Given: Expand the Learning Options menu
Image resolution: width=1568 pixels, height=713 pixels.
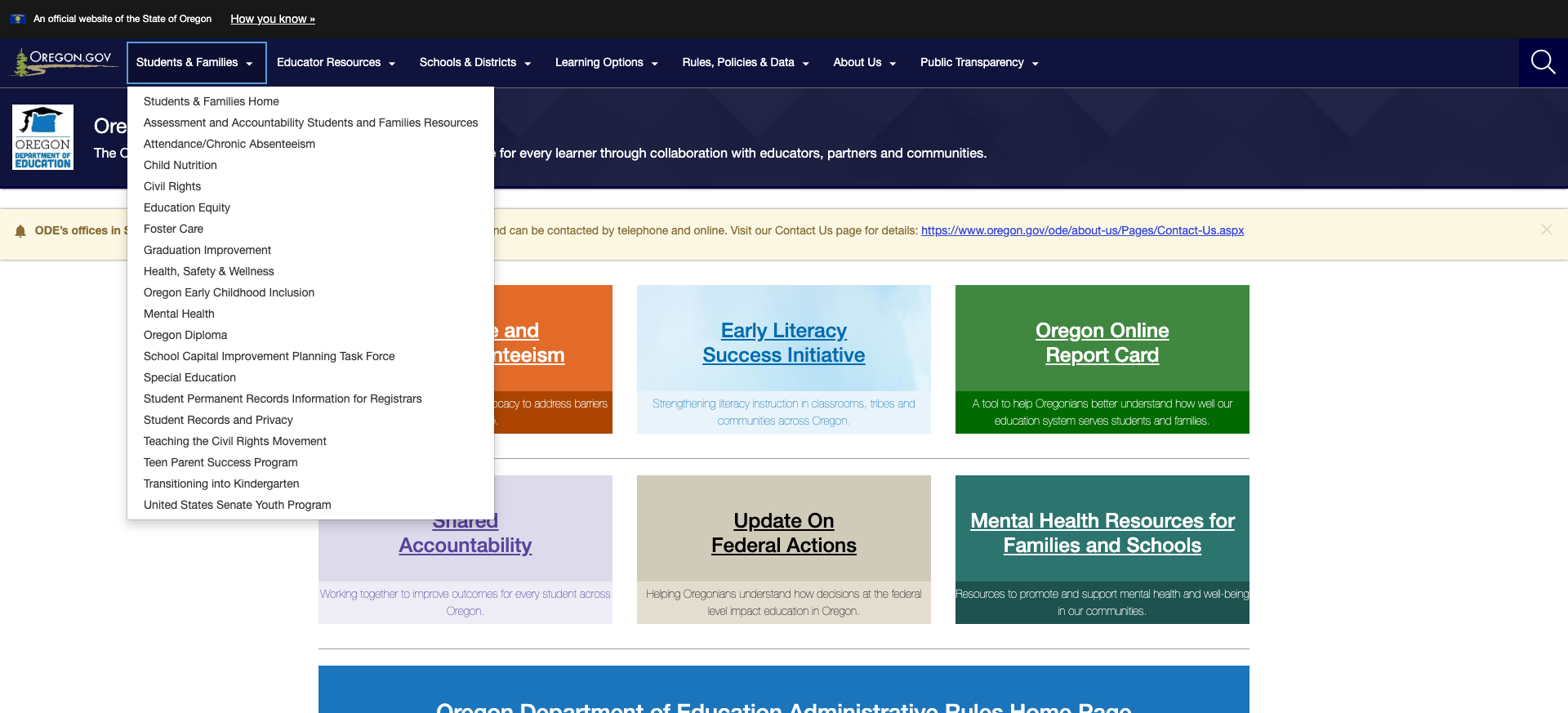Looking at the screenshot, I should [x=607, y=63].
